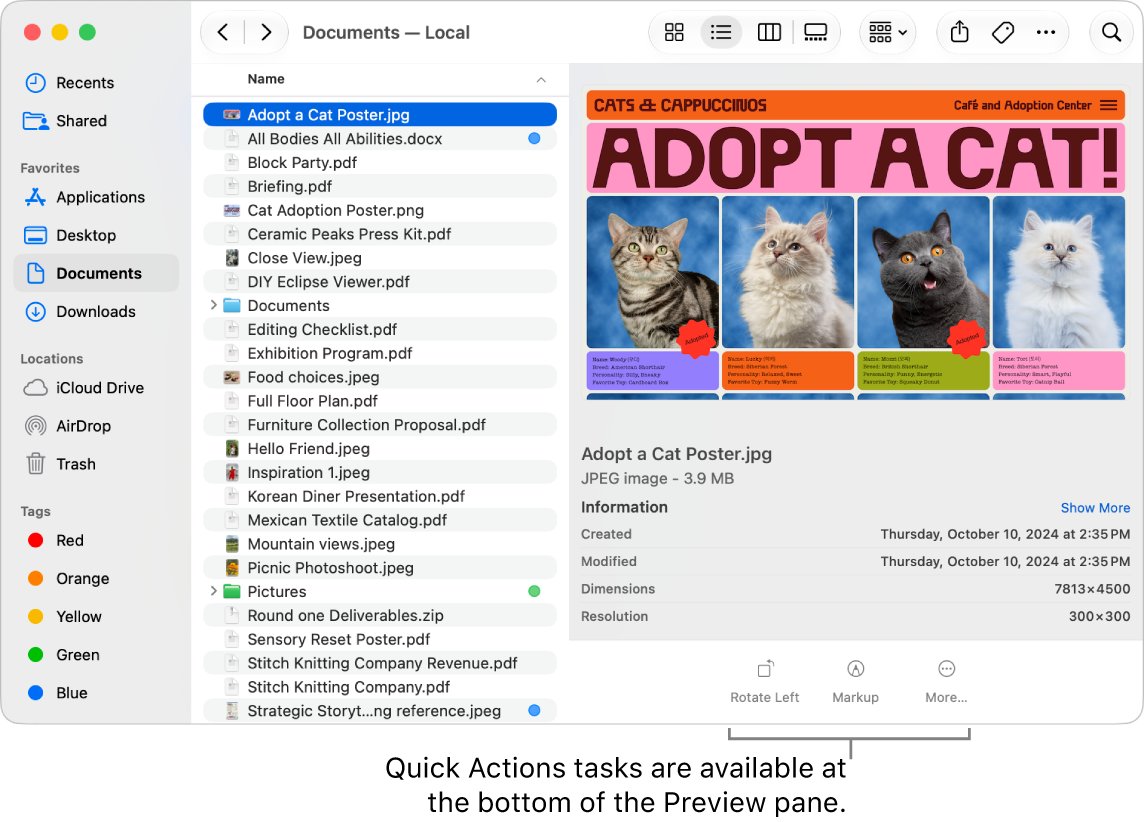Screen dimensions: 1144x822
Task: Toggle sort order chevron in Name column
Action: tap(541, 80)
